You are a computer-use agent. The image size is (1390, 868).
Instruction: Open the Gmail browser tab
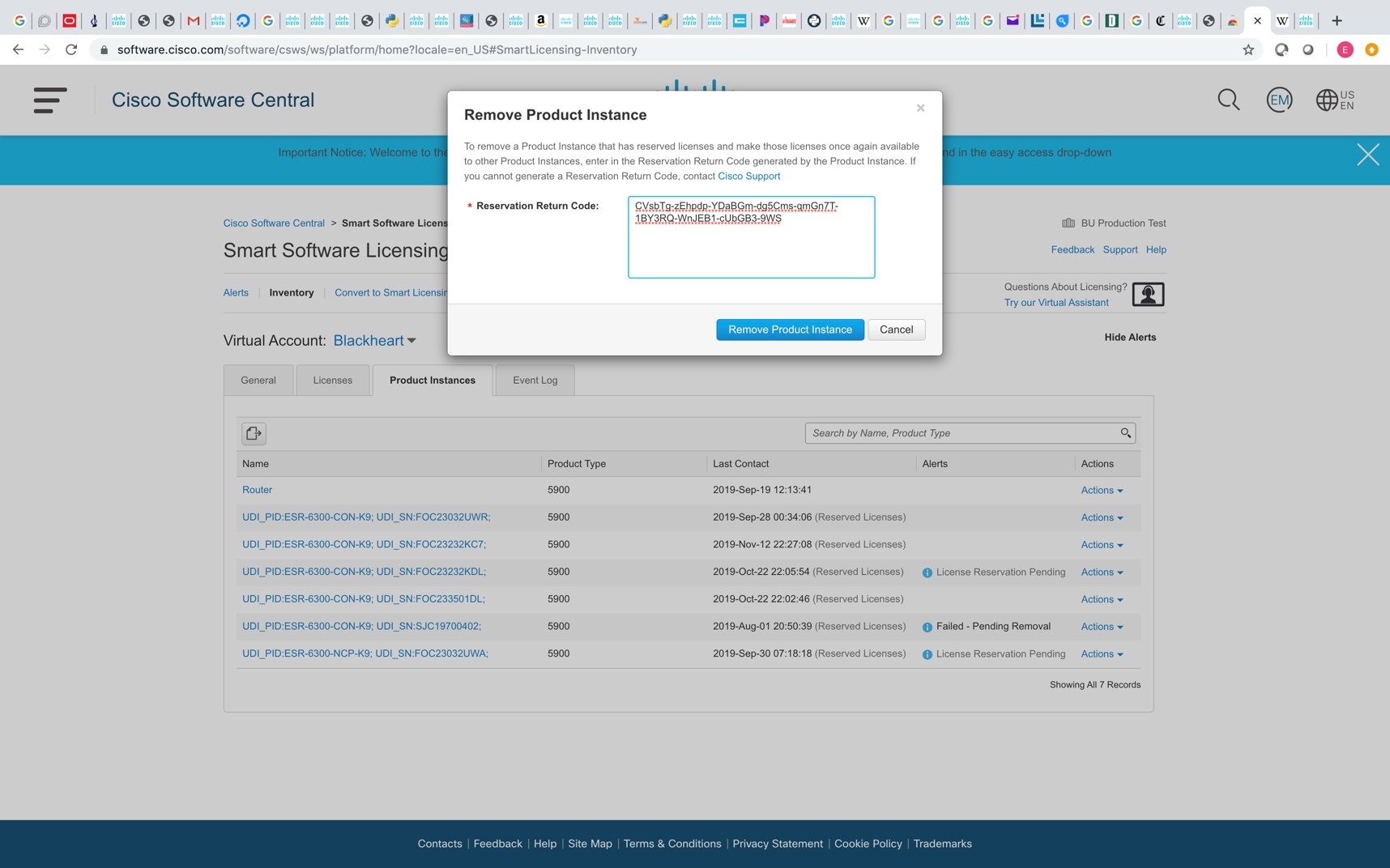pos(193,20)
